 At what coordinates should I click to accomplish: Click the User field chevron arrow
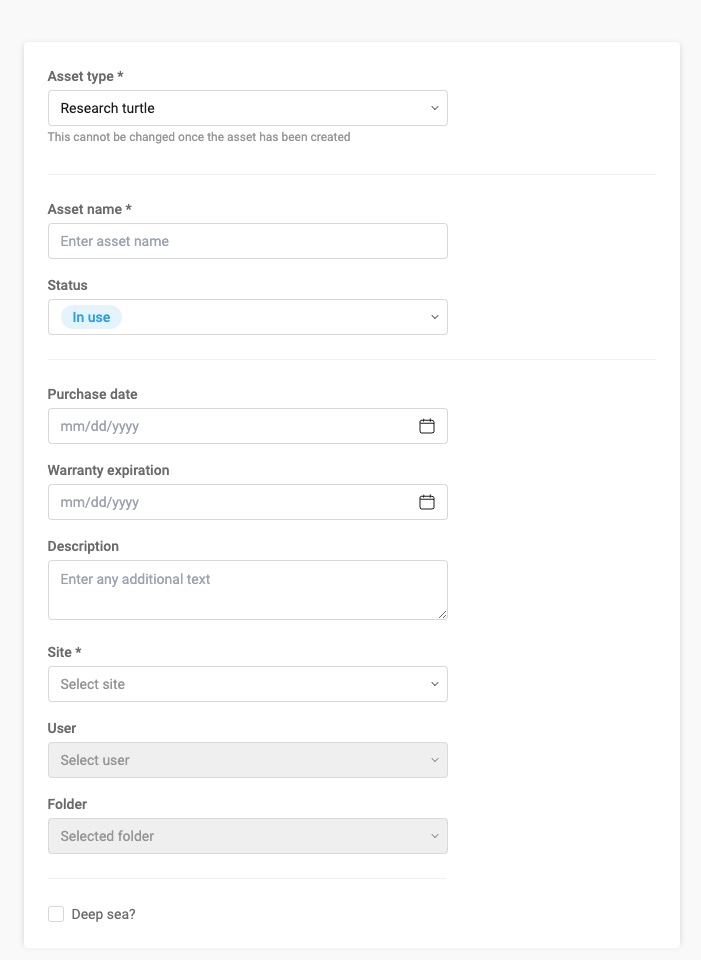[x=434, y=760]
